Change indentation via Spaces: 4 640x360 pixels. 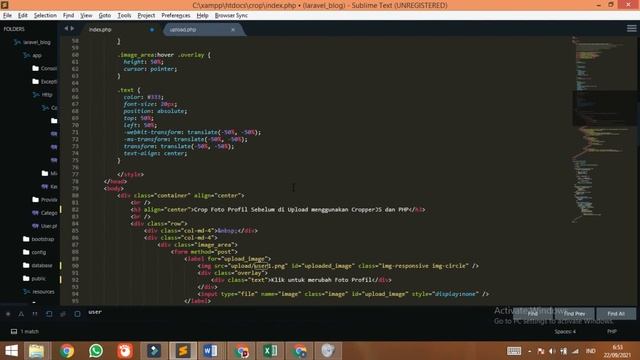[x=565, y=331]
